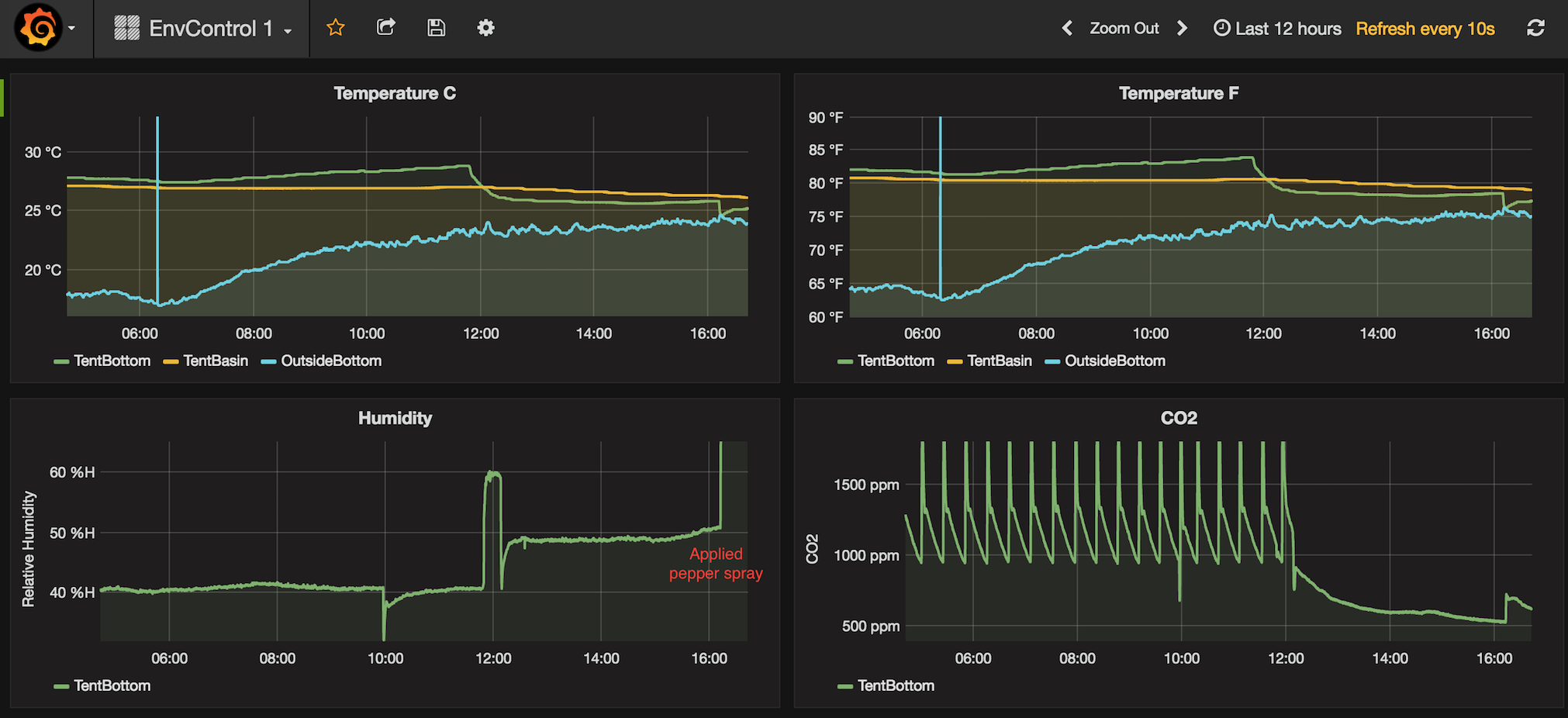Viewport: 1568px width, 718px height.
Task: Toggle the OutsideBottom series in the Temperature F legend
Action: pos(1114,361)
